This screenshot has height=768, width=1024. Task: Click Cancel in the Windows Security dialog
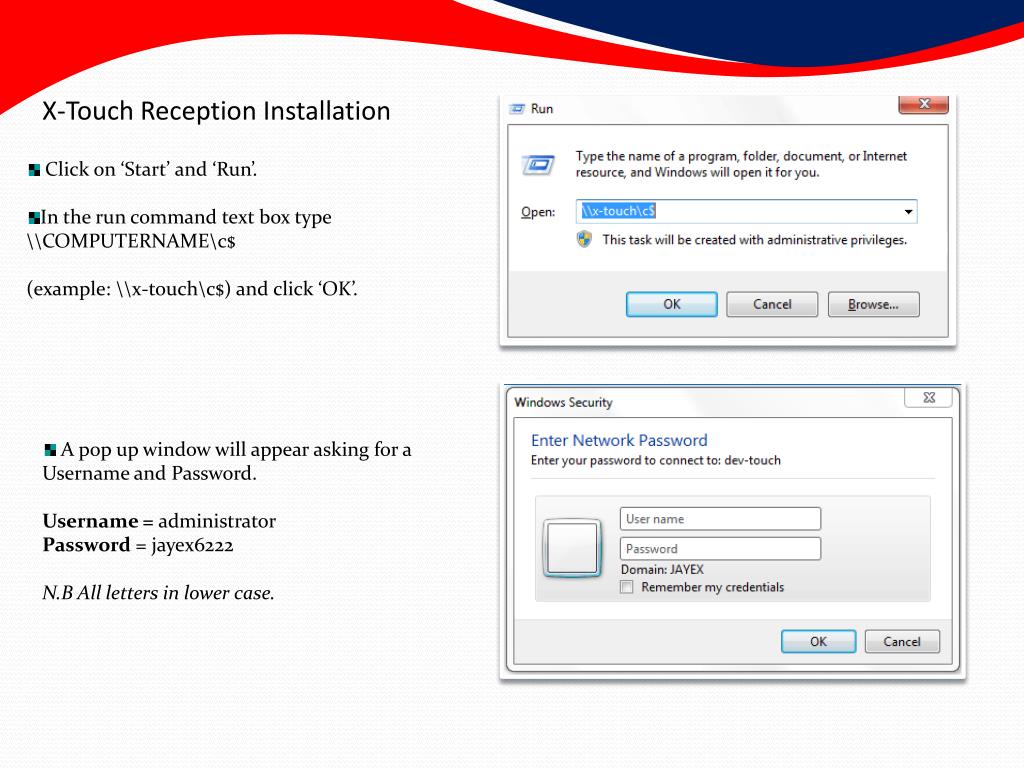(902, 641)
